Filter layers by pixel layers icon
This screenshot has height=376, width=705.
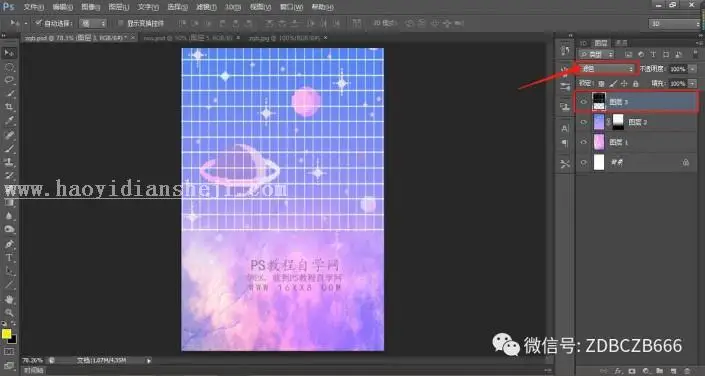pos(629,54)
